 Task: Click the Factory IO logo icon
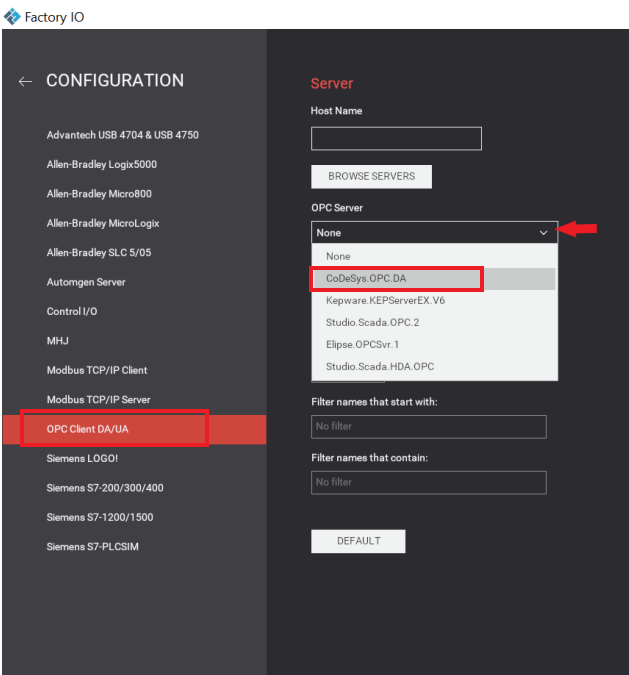12,17
